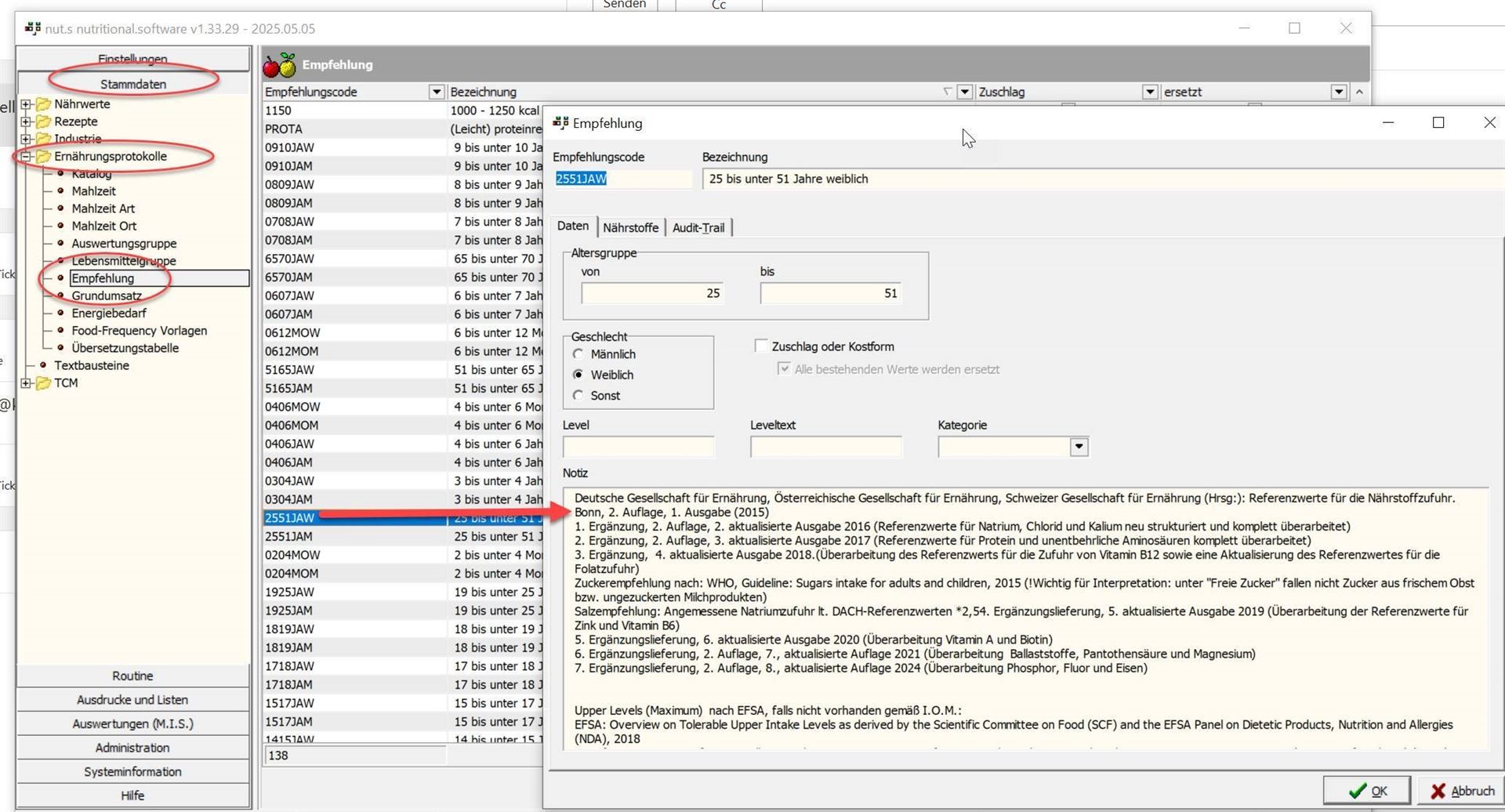Click into the Level input field
The width and height of the screenshot is (1505, 812).
tap(638, 448)
